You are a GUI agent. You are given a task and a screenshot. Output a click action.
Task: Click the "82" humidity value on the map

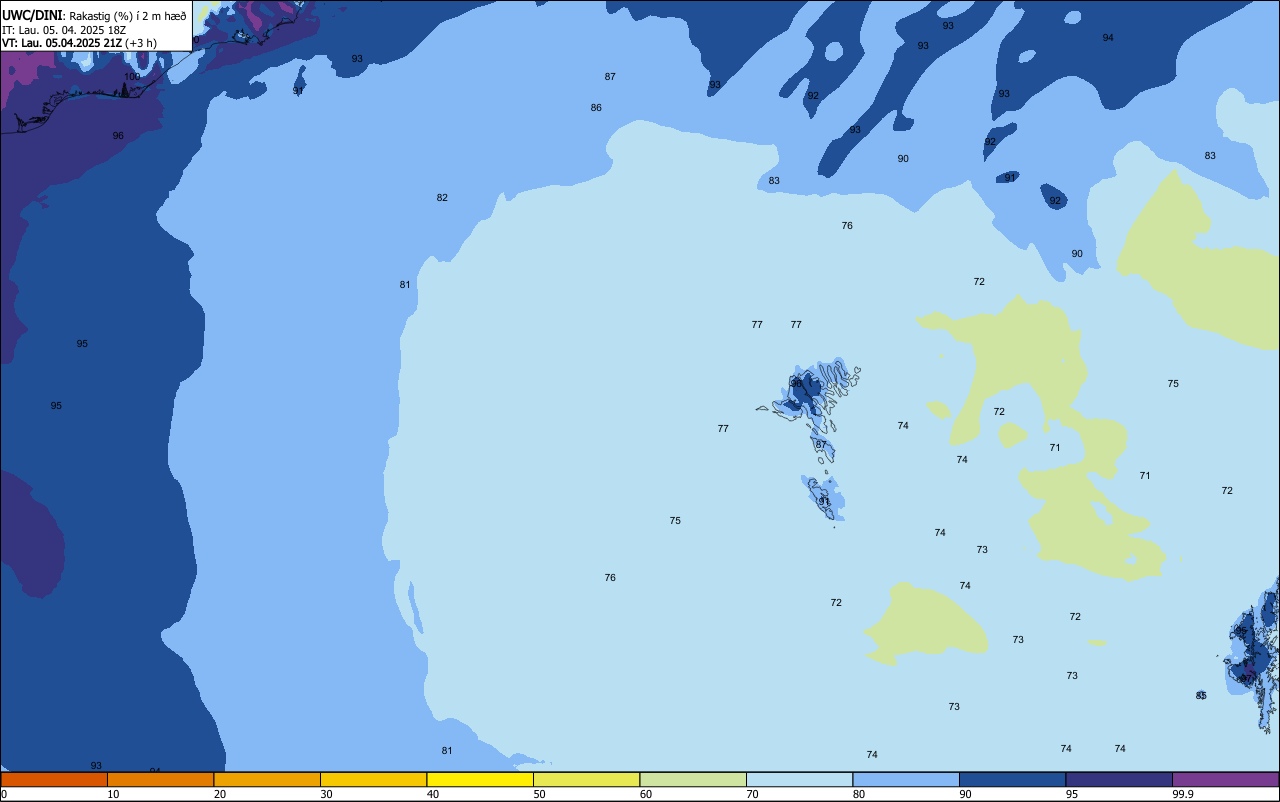coord(442,198)
